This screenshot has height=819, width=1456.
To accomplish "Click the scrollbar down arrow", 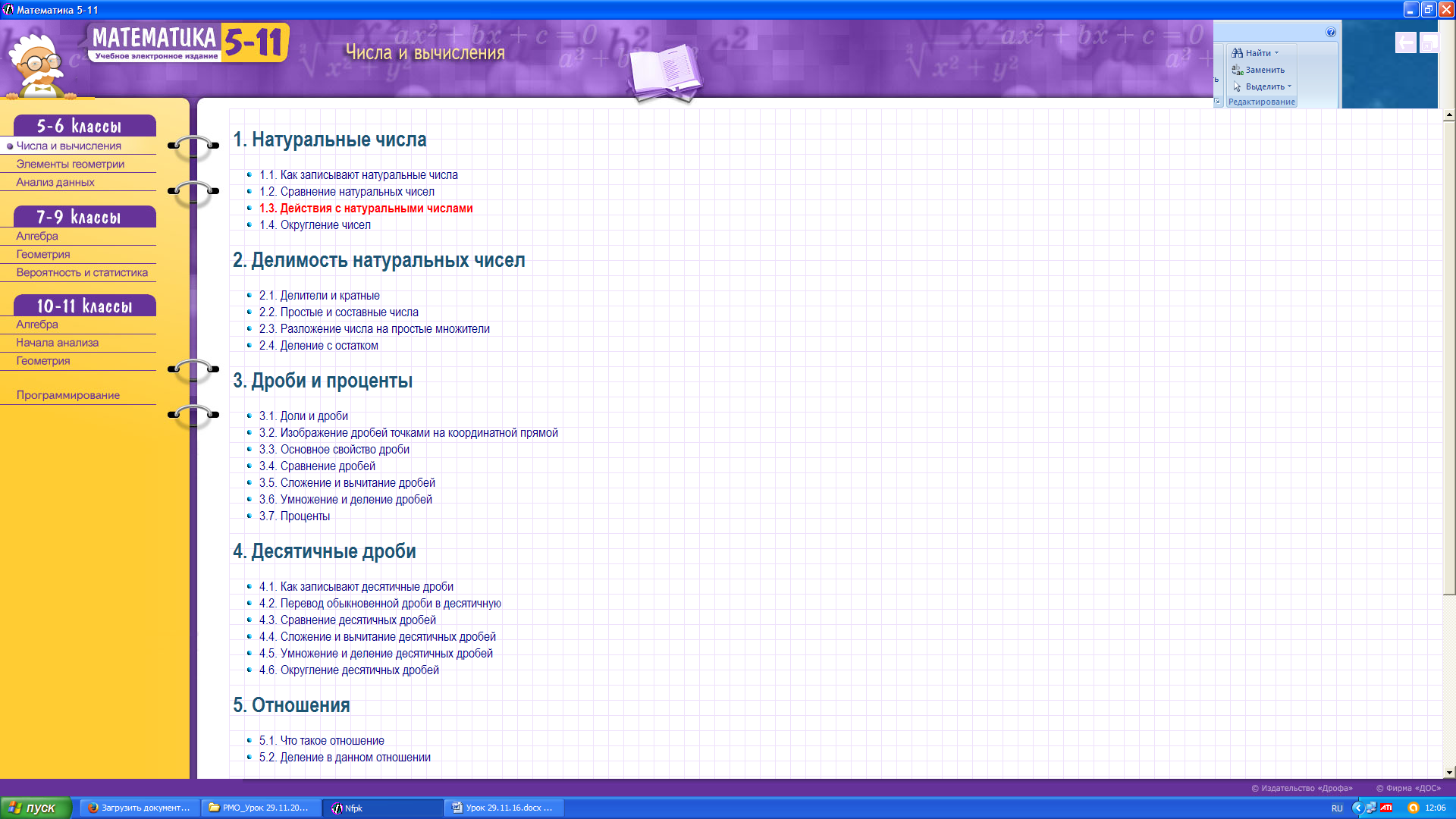I will (1449, 772).
